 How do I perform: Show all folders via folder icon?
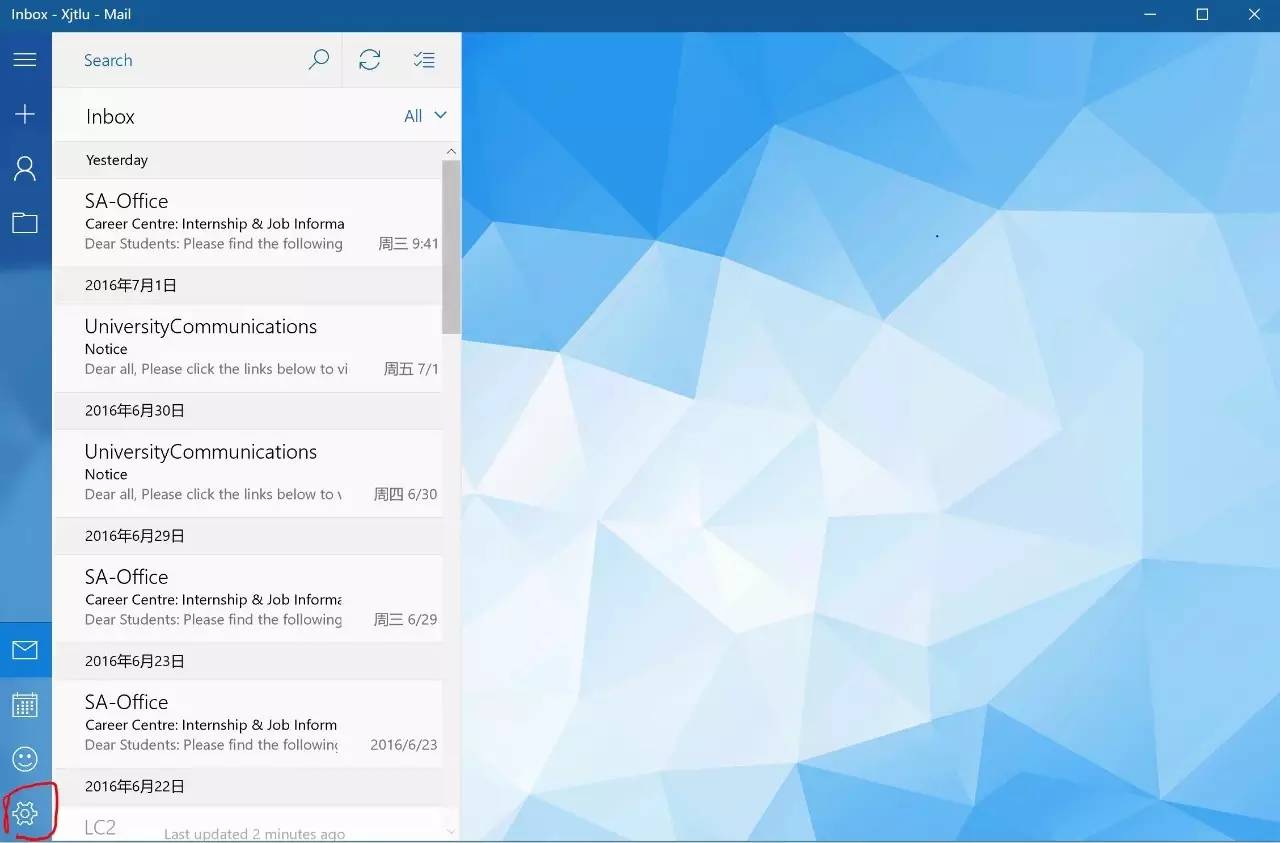pos(25,222)
